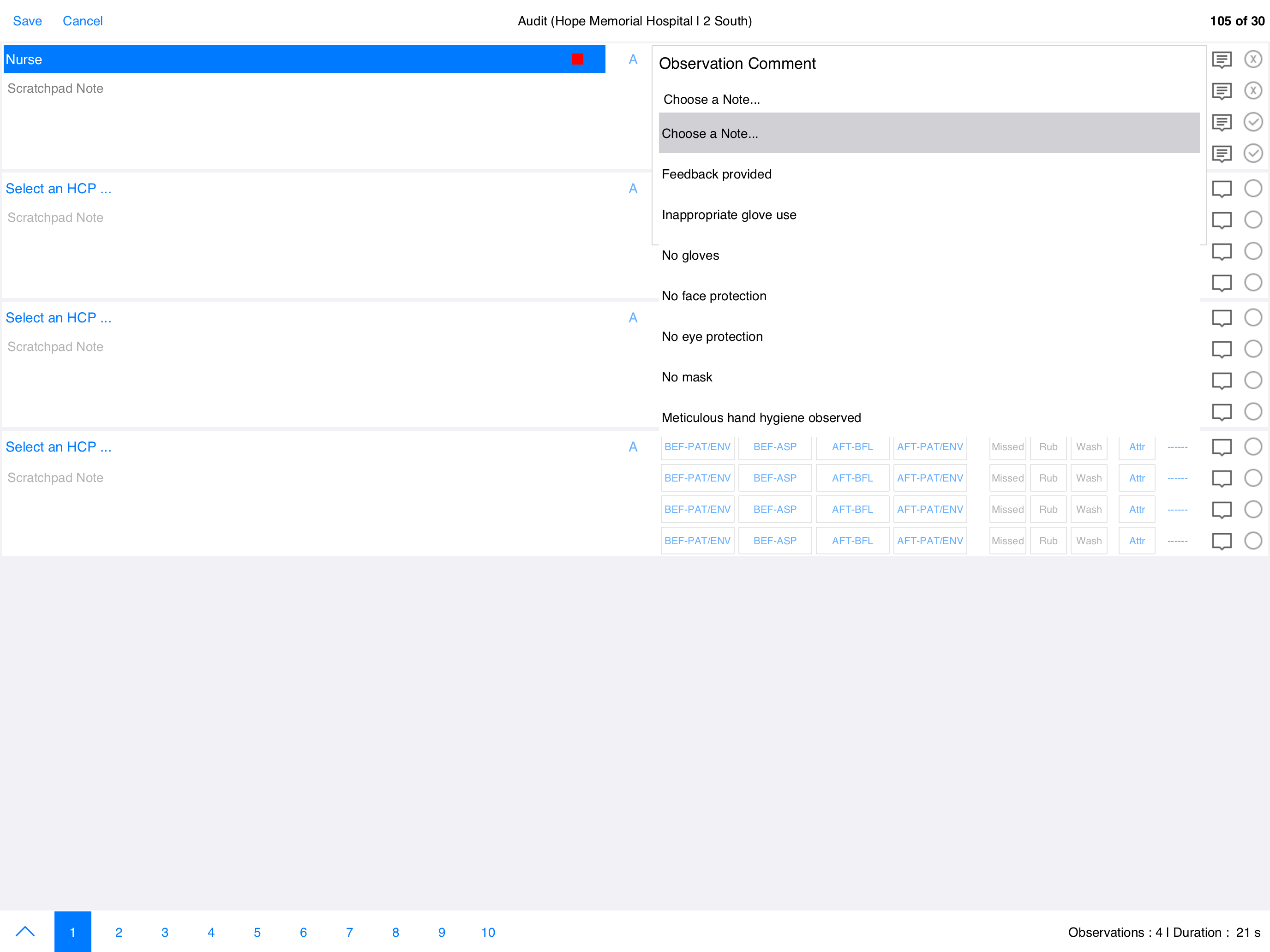
Task: Toggle the X-marked circle on Nurse's second row
Action: [x=1253, y=91]
